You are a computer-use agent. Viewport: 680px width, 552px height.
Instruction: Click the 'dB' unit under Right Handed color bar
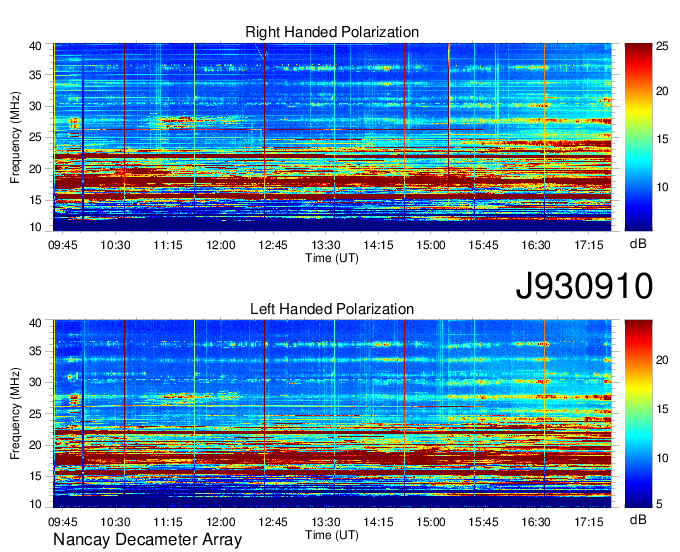(638, 244)
